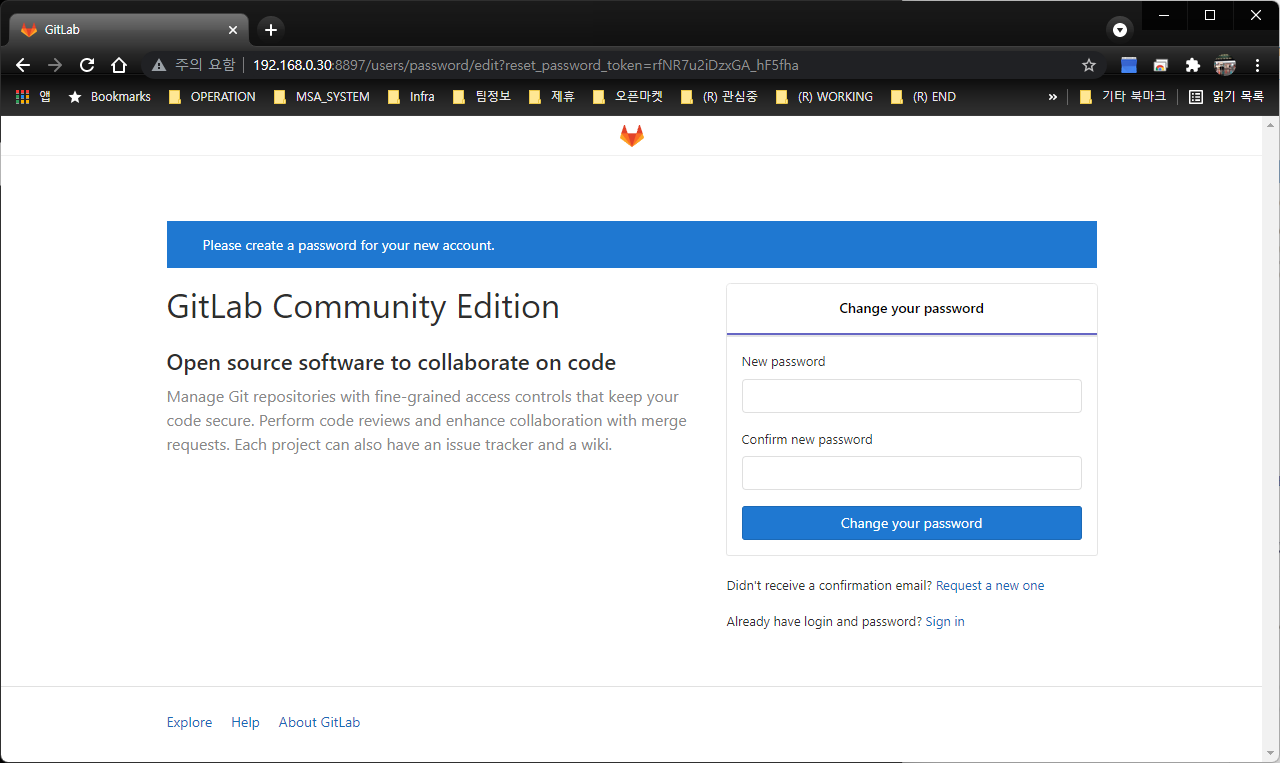The image size is (1280, 763).
Task: Click the 'Request a new one' link
Action: pyautogui.click(x=990, y=586)
